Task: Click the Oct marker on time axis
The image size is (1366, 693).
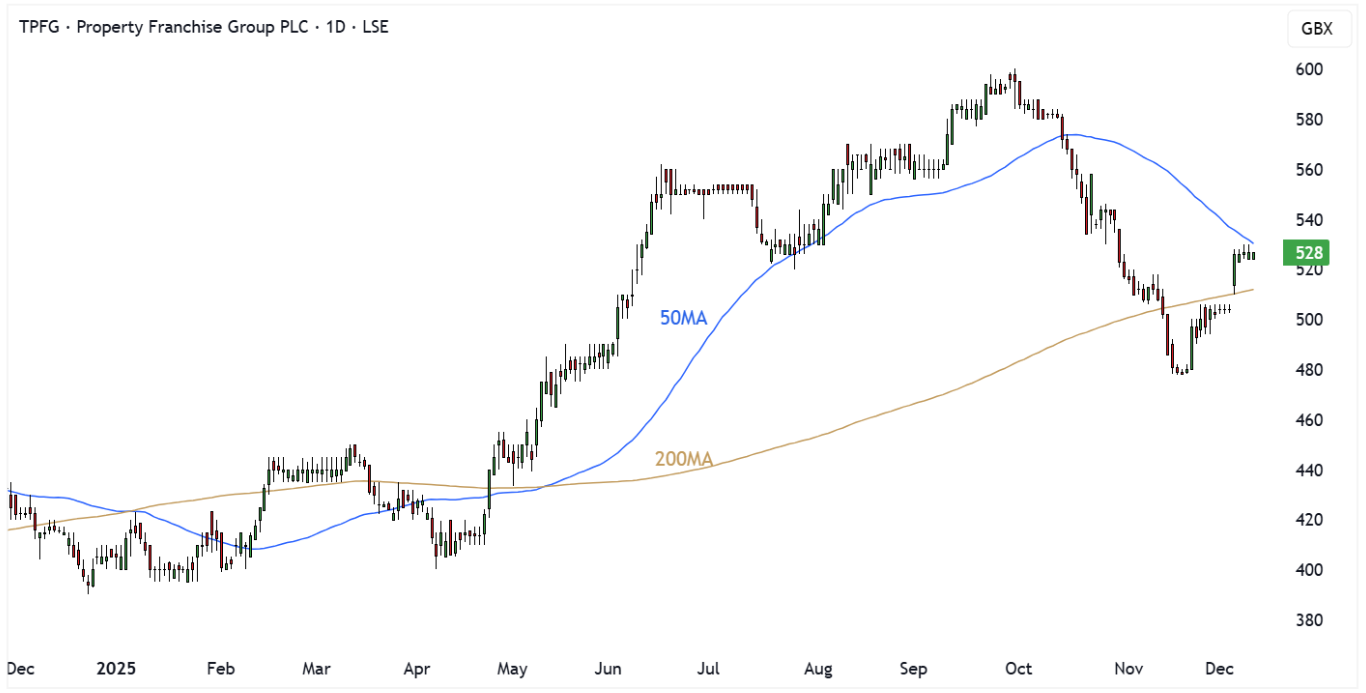Action: tap(1019, 668)
